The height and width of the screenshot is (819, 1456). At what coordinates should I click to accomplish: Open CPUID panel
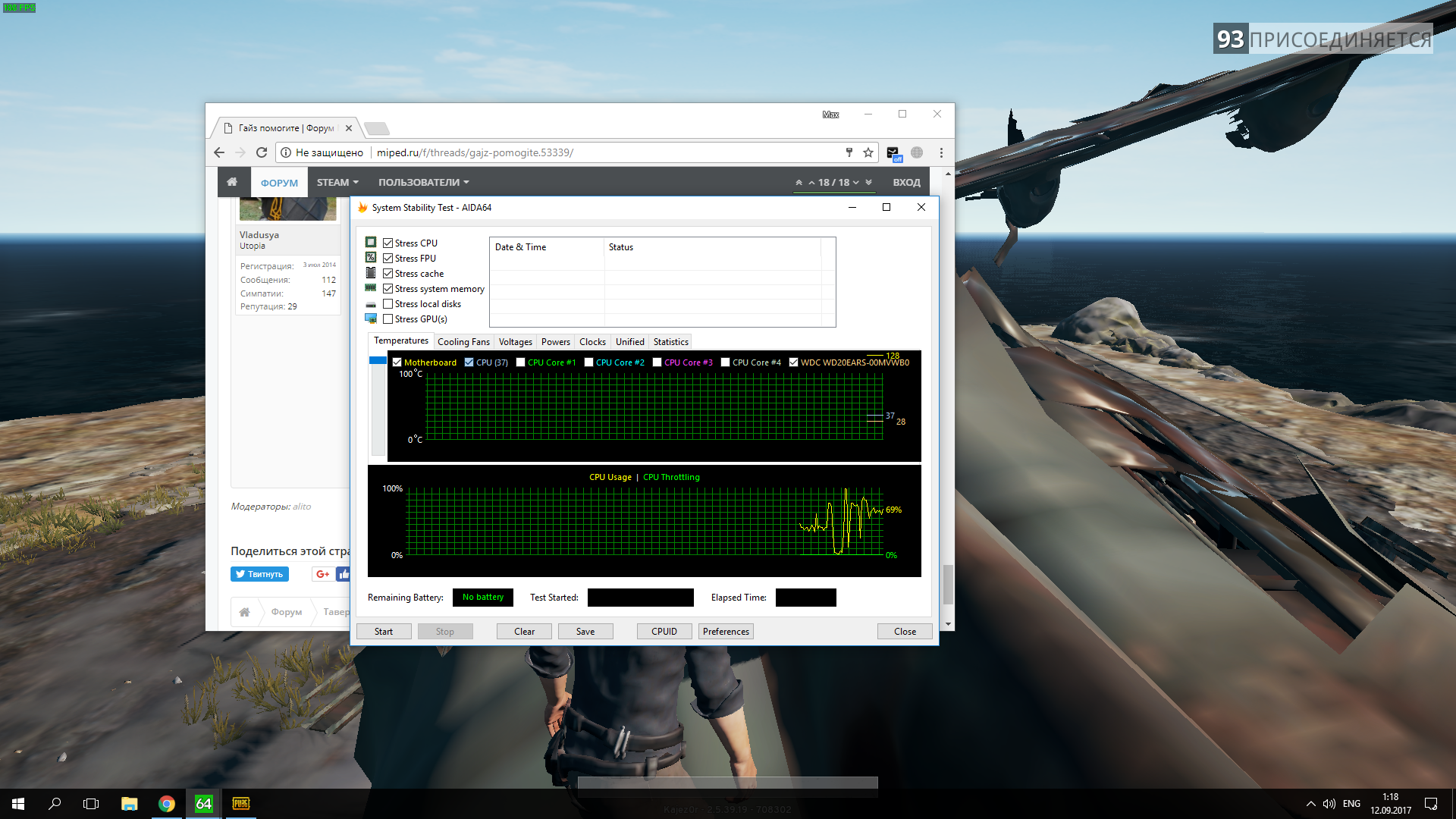point(664,632)
